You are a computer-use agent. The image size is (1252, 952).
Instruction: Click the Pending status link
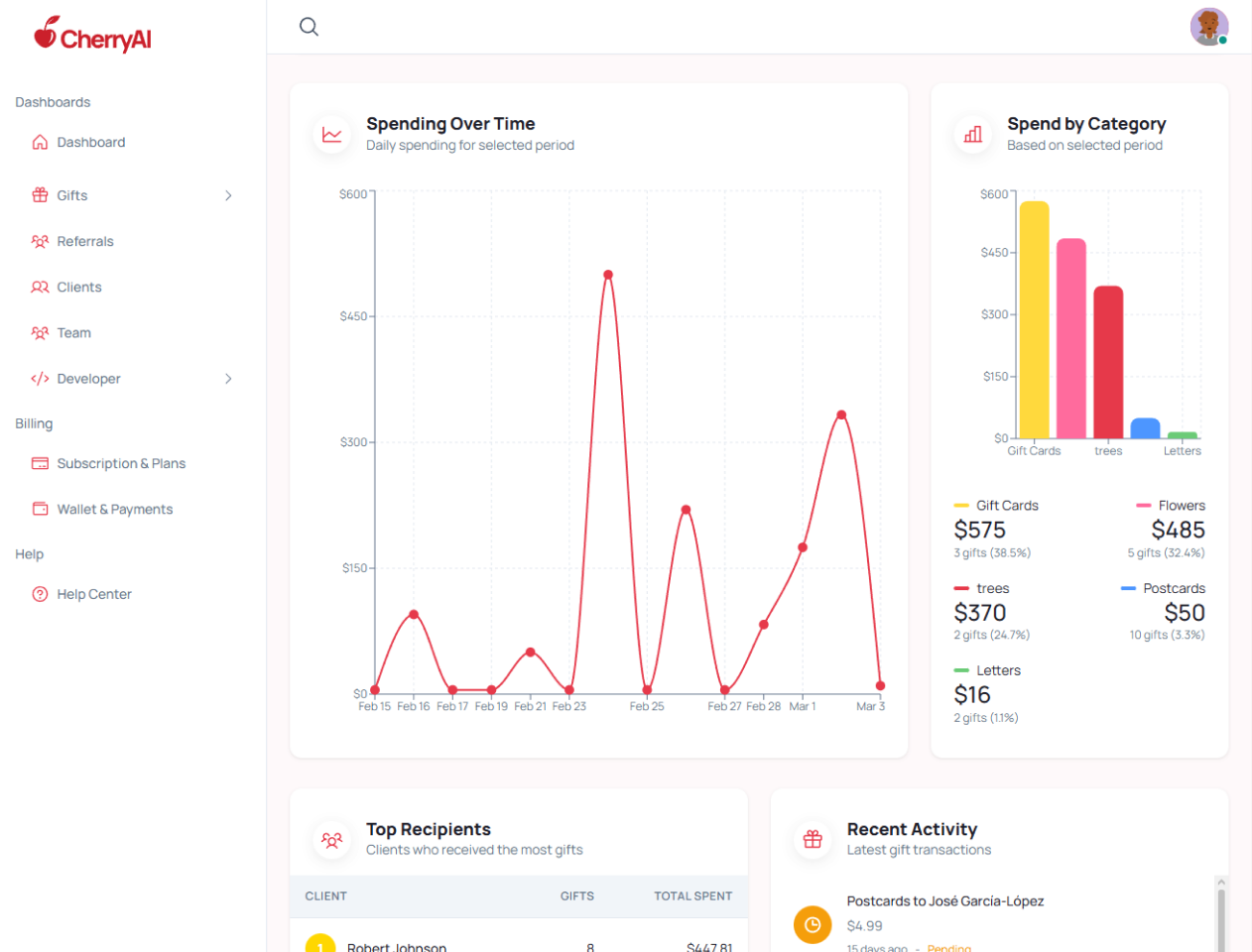[948, 948]
